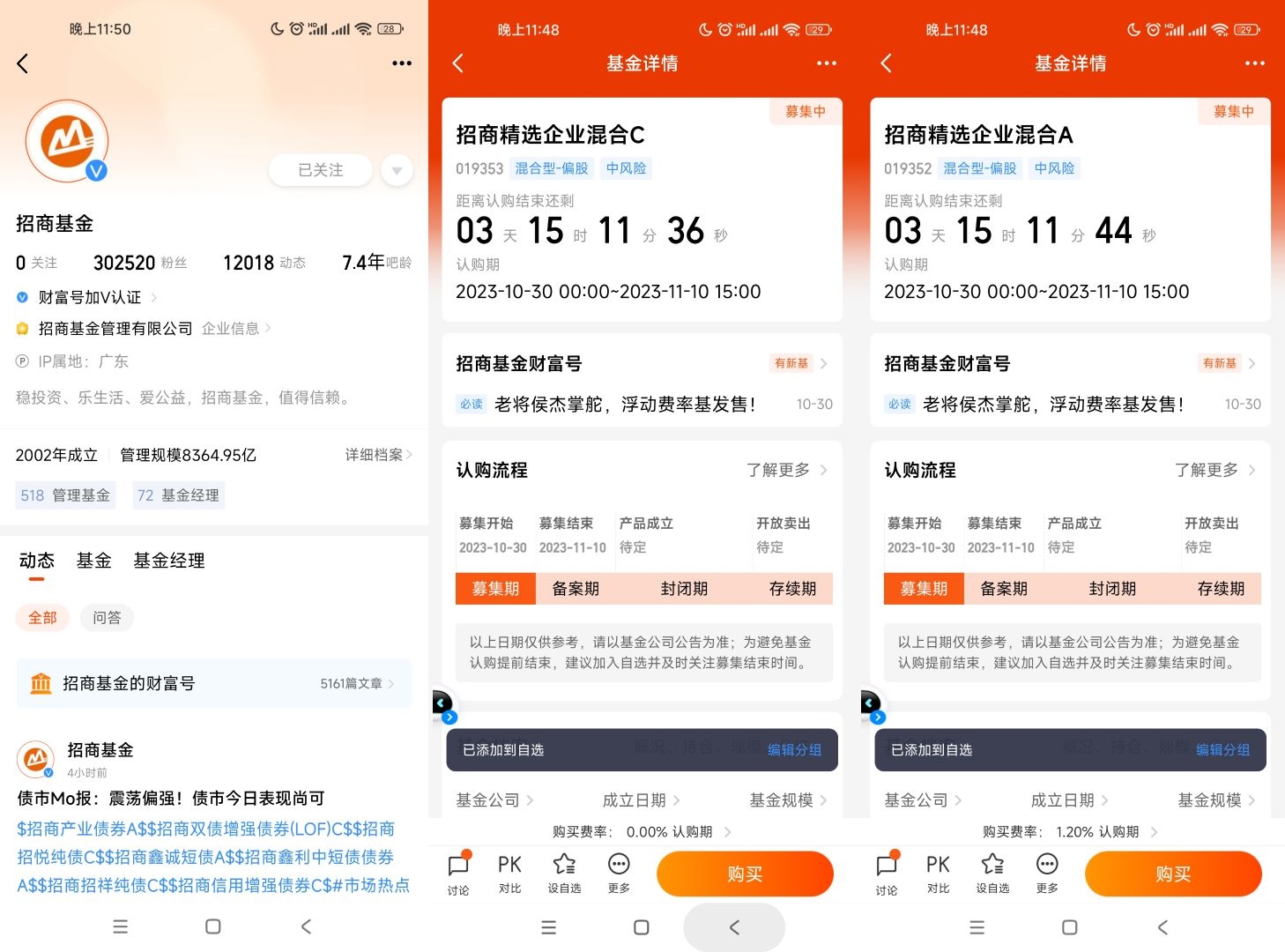The height and width of the screenshot is (952, 1285).
Task: Open 更多 icon on 混合A bottom bar
Action: coord(1047,874)
